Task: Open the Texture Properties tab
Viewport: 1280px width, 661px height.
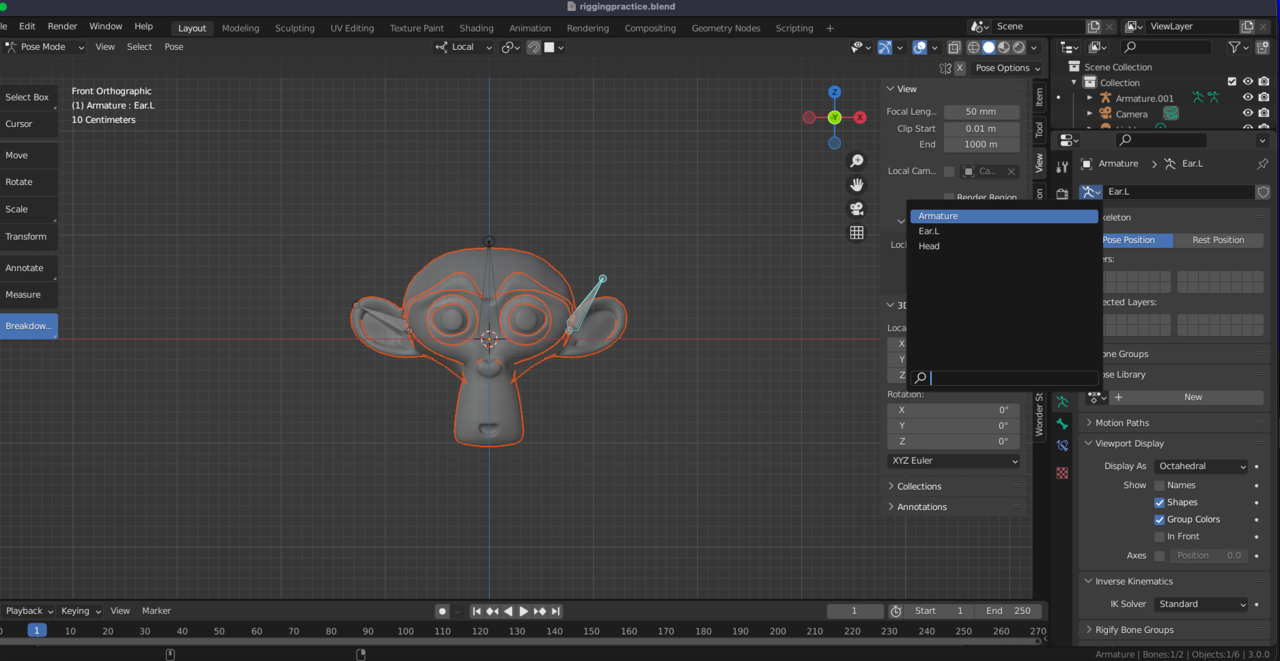Action: point(1061,467)
